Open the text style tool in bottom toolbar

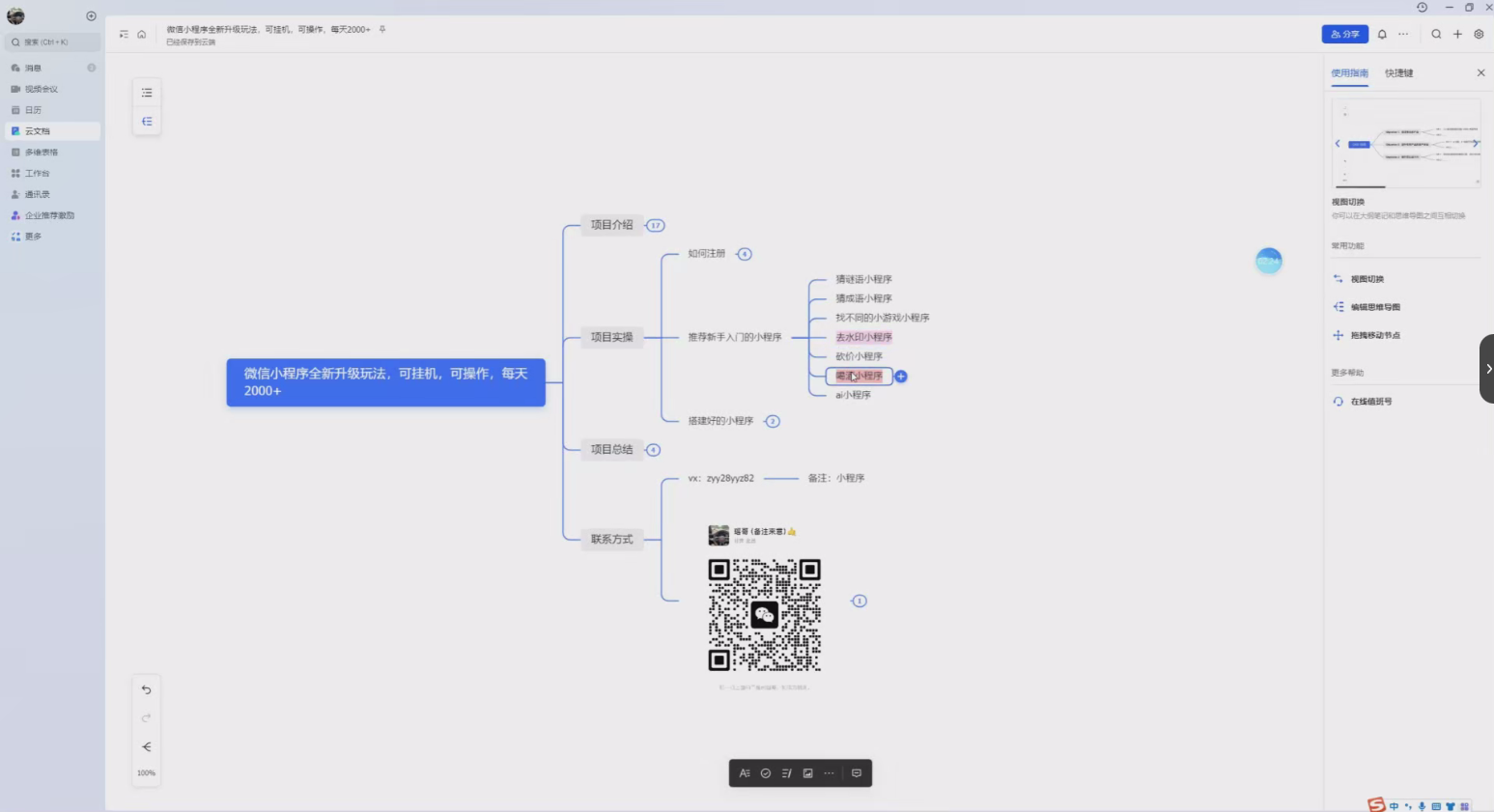coord(745,773)
